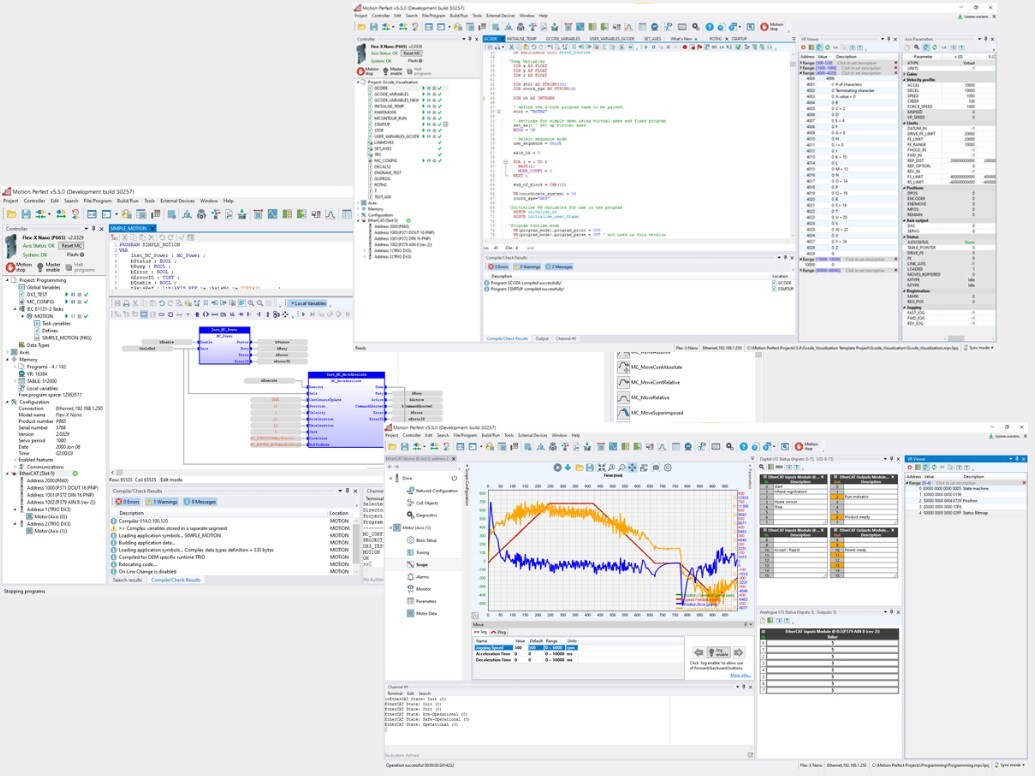Viewport: 1035px width, 776px height.
Task: Select Tuning in the drive sidebar
Action: pyautogui.click(x=422, y=552)
